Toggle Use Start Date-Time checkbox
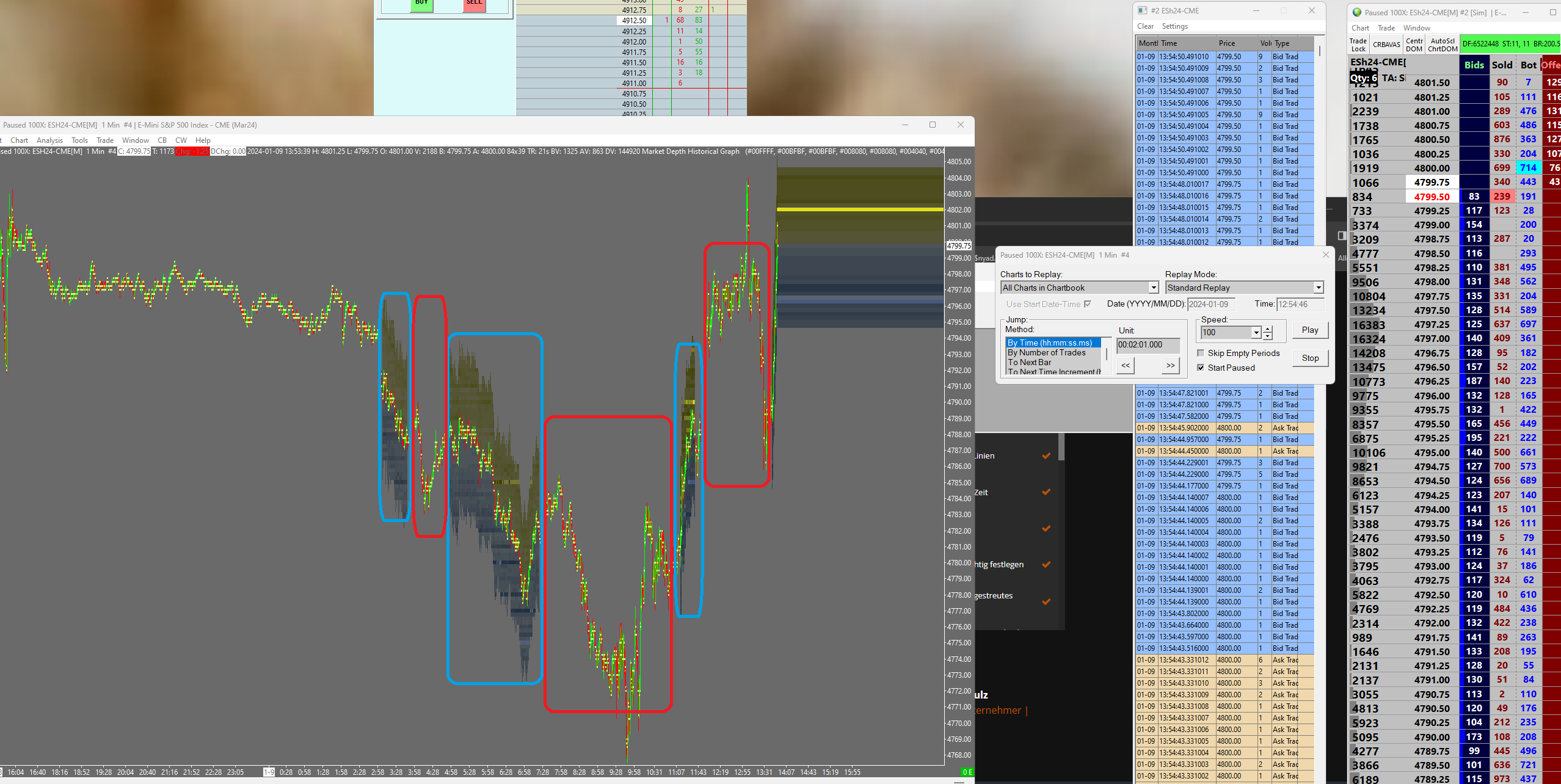1561x784 pixels. tap(1088, 304)
